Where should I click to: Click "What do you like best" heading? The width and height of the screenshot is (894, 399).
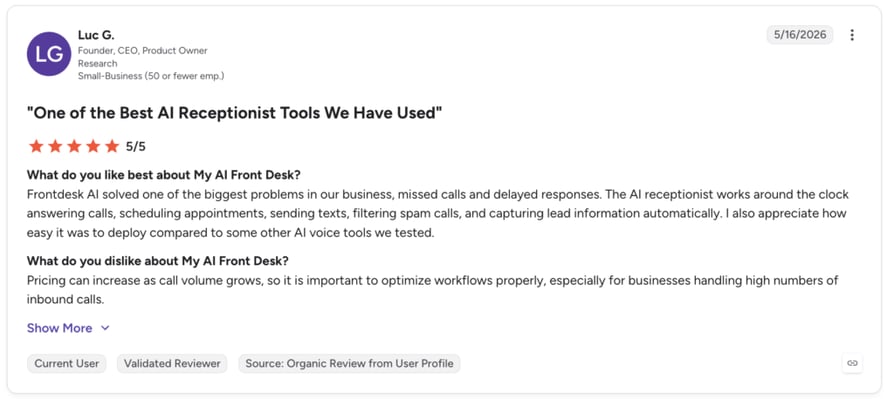164,174
